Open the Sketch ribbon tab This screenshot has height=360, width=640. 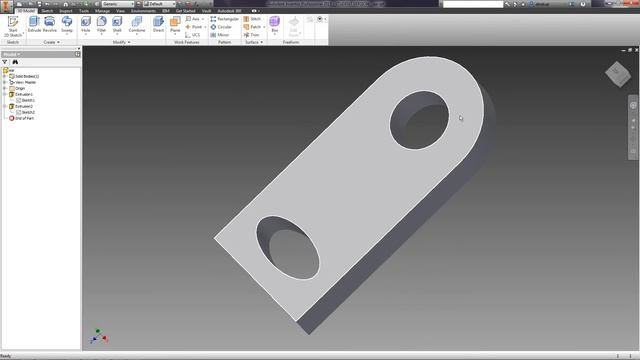click(47, 11)
